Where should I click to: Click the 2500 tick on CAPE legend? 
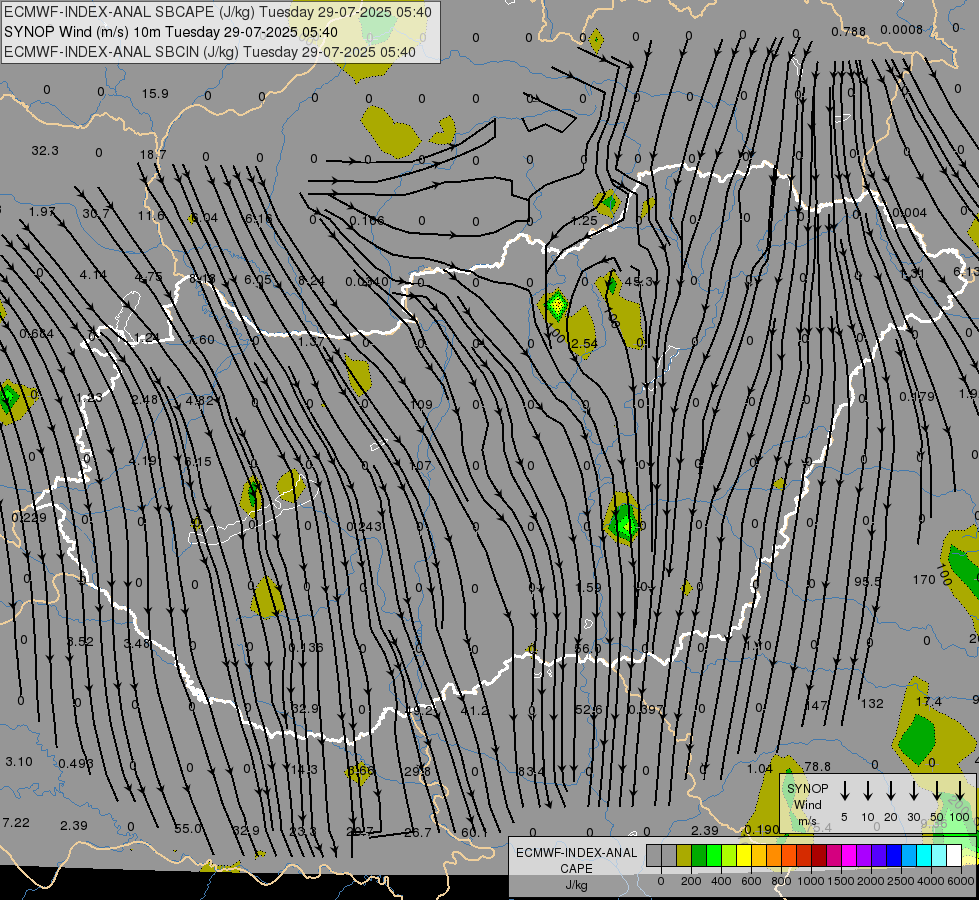tap(900, 881)
